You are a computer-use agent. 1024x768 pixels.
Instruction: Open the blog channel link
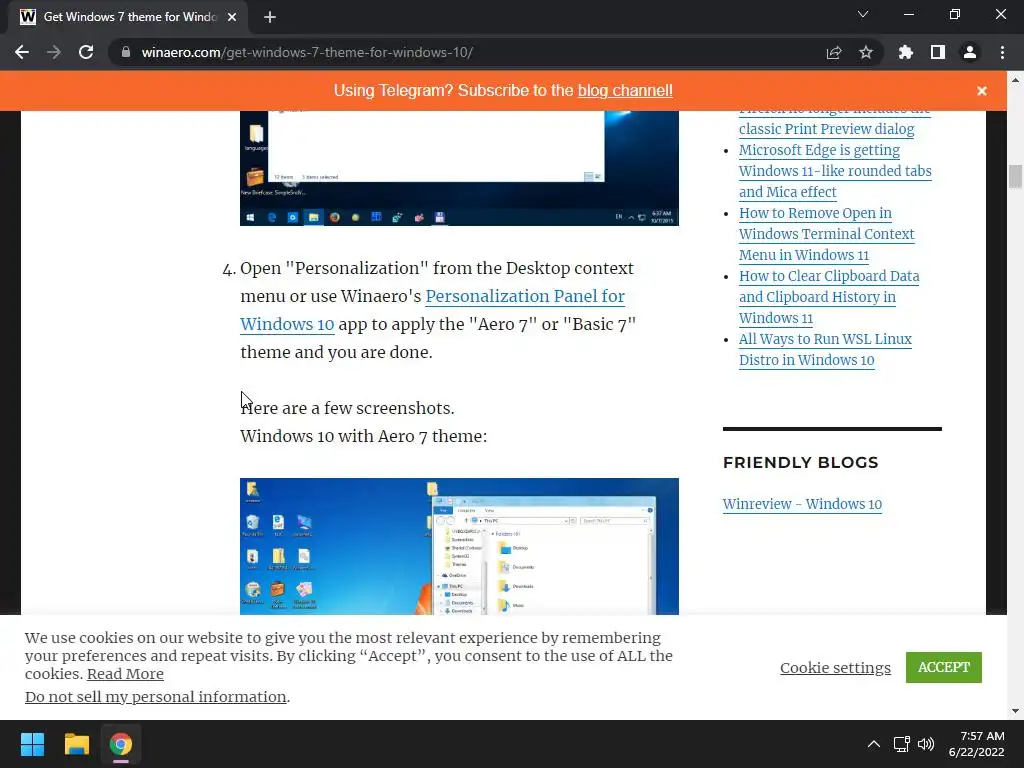tap(625, 91)
